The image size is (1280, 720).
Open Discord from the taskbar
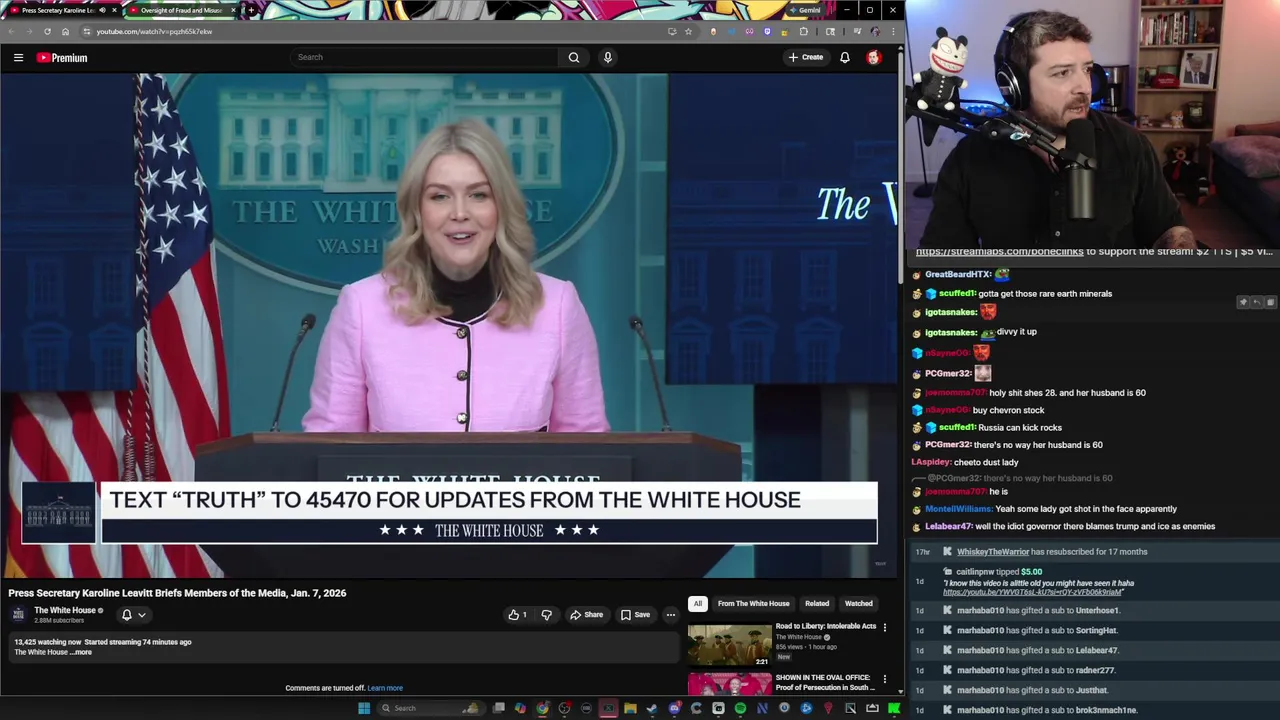click(x=674, y=708)
